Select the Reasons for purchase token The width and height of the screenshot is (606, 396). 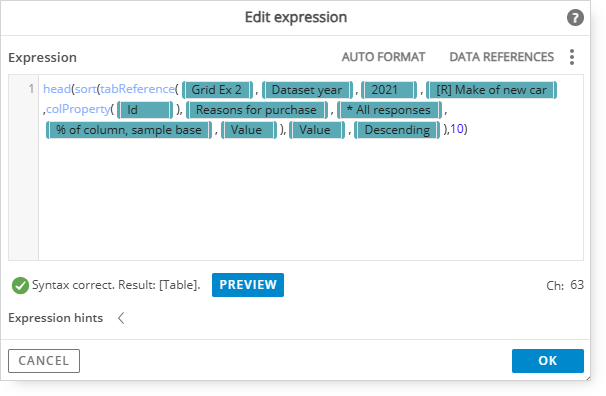[257, 110]
